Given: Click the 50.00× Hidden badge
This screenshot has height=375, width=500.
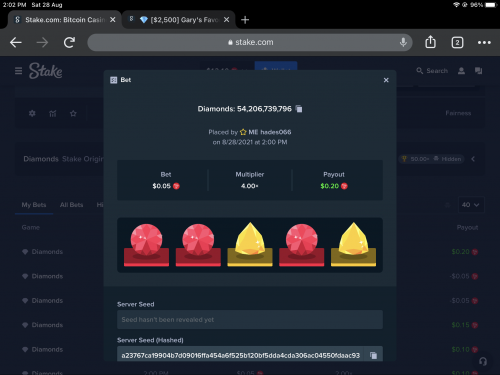Looking at the screenshot, I should click(431, 159).
